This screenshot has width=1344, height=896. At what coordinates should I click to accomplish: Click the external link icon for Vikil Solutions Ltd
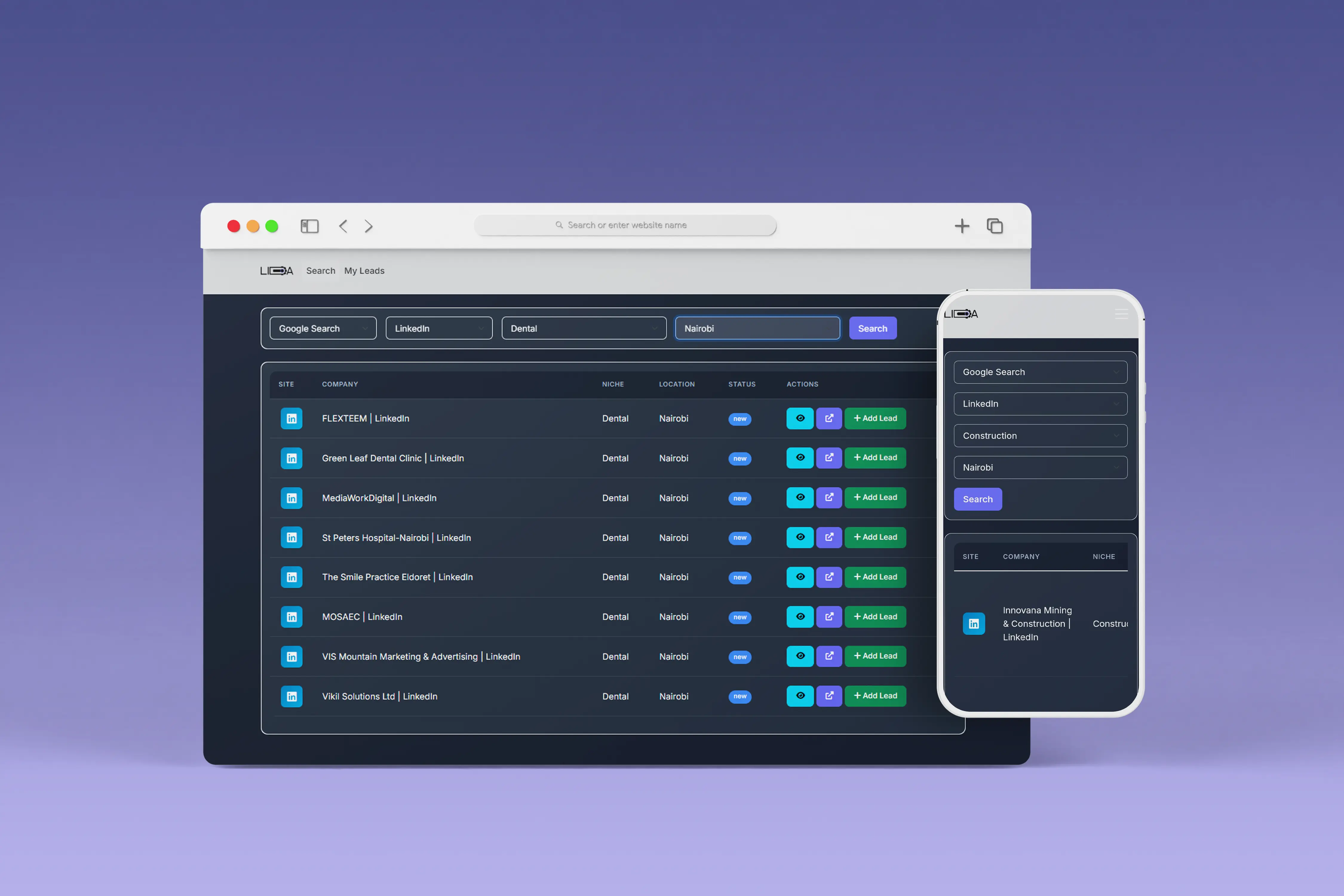[829, 696]
